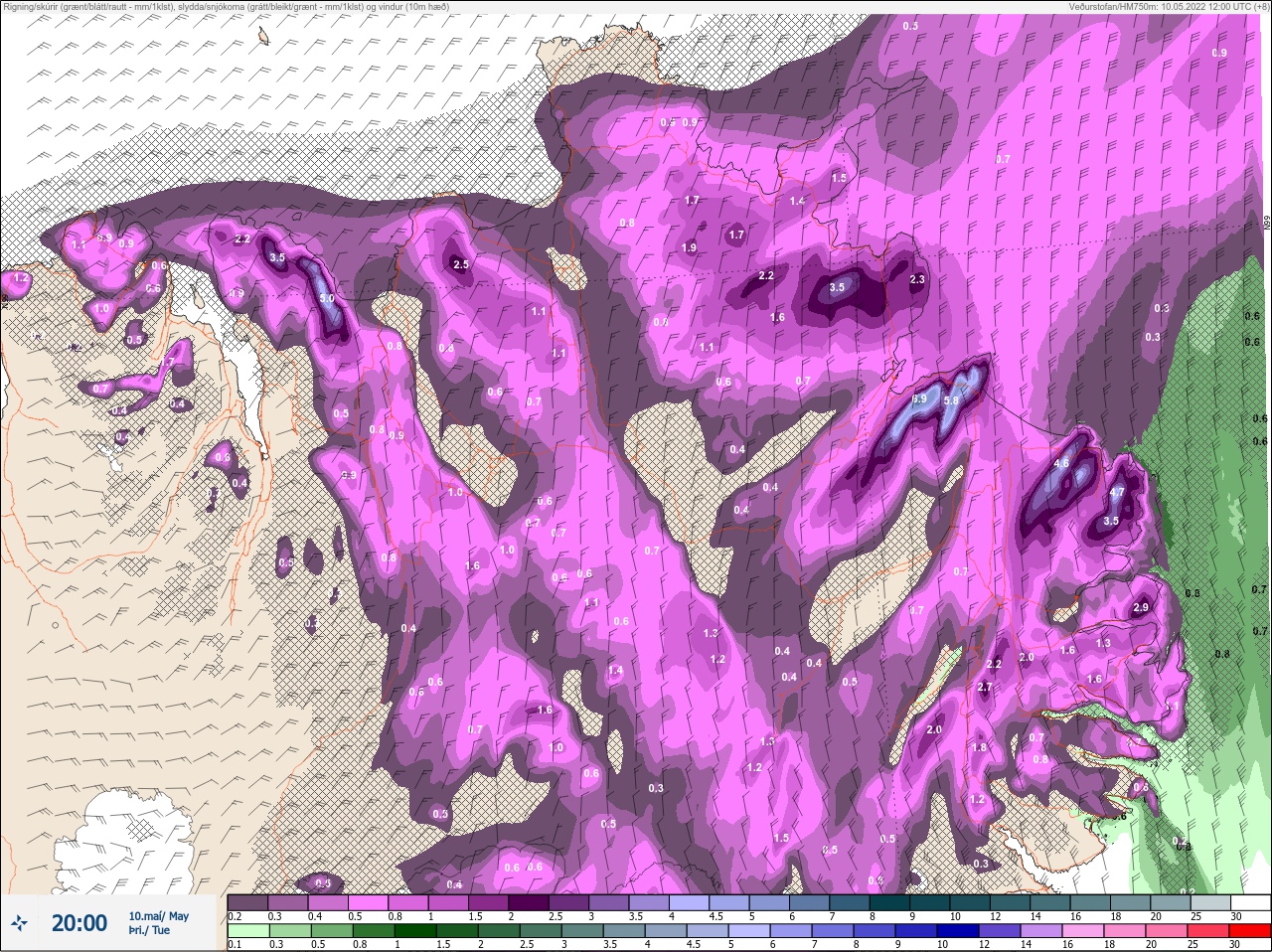Pick the dark mauve 0.2 snow legend swatch
Image resolution: width=1272 pixels, height=952 pixels.
pos(247,903)
